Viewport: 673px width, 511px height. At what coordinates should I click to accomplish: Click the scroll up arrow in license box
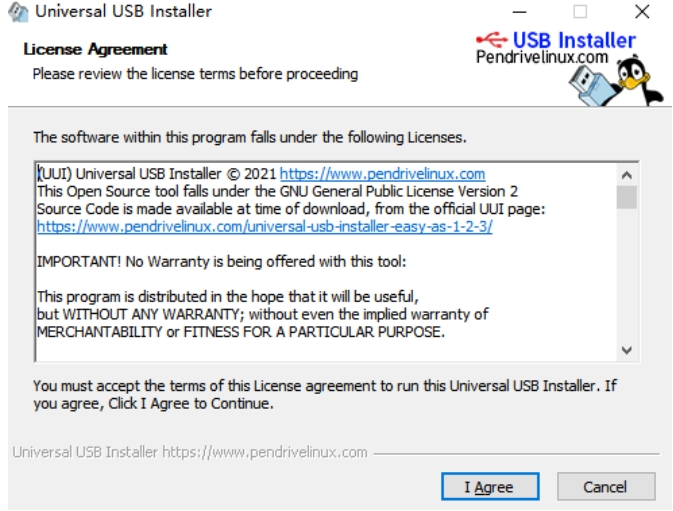click(627, 175)
